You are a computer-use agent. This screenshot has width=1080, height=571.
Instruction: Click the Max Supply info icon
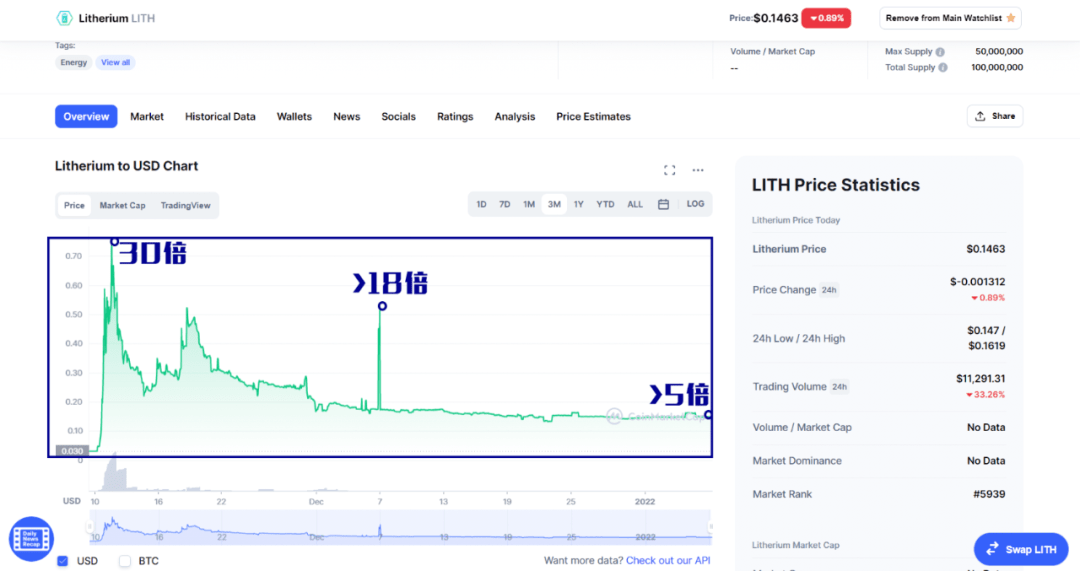coord(940,52)
